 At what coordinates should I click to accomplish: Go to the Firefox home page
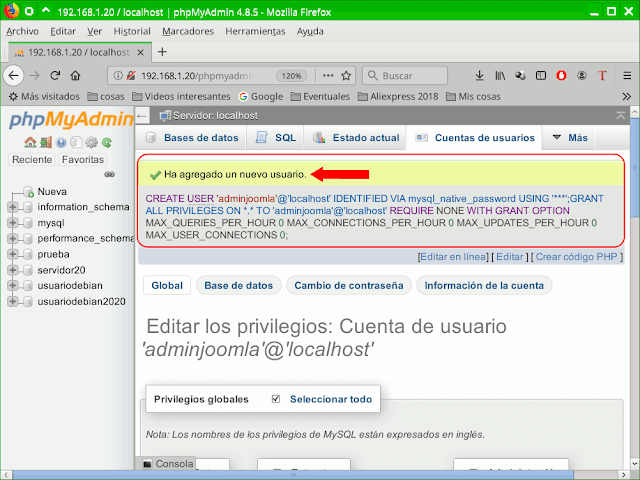(76, 76)
